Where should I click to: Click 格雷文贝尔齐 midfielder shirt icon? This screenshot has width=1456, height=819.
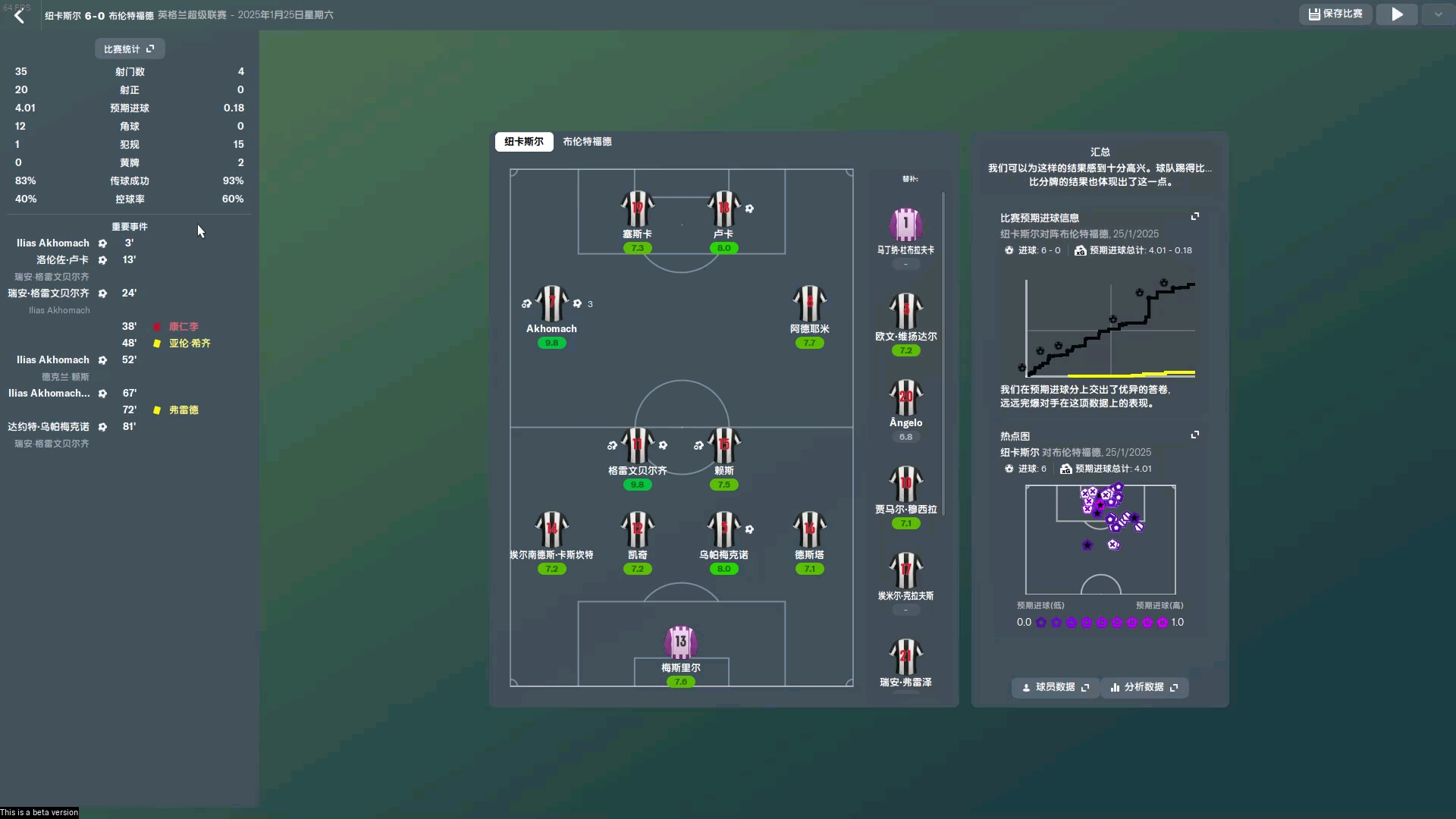click(637, 445)
